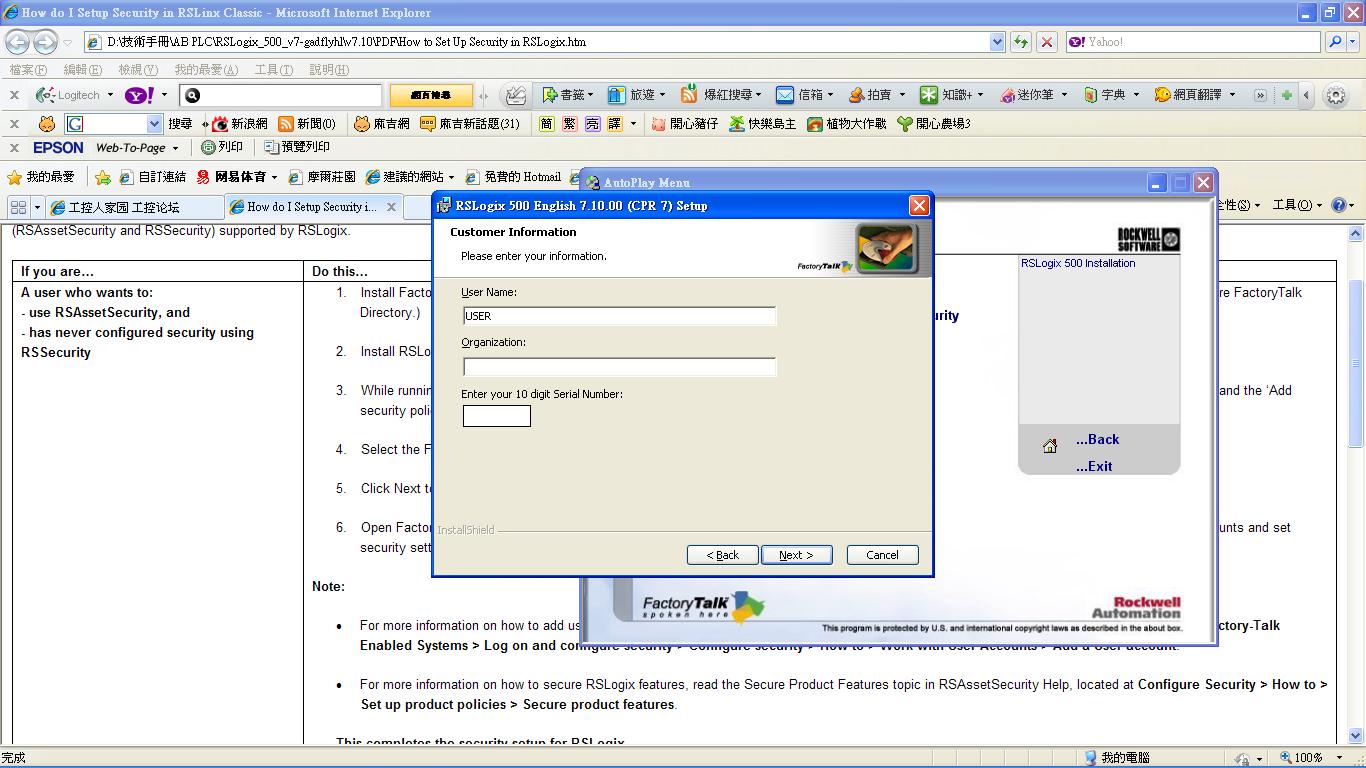Open the 檢視 menu
This screenshot has width=1366, height=768.
coord(137,70)
